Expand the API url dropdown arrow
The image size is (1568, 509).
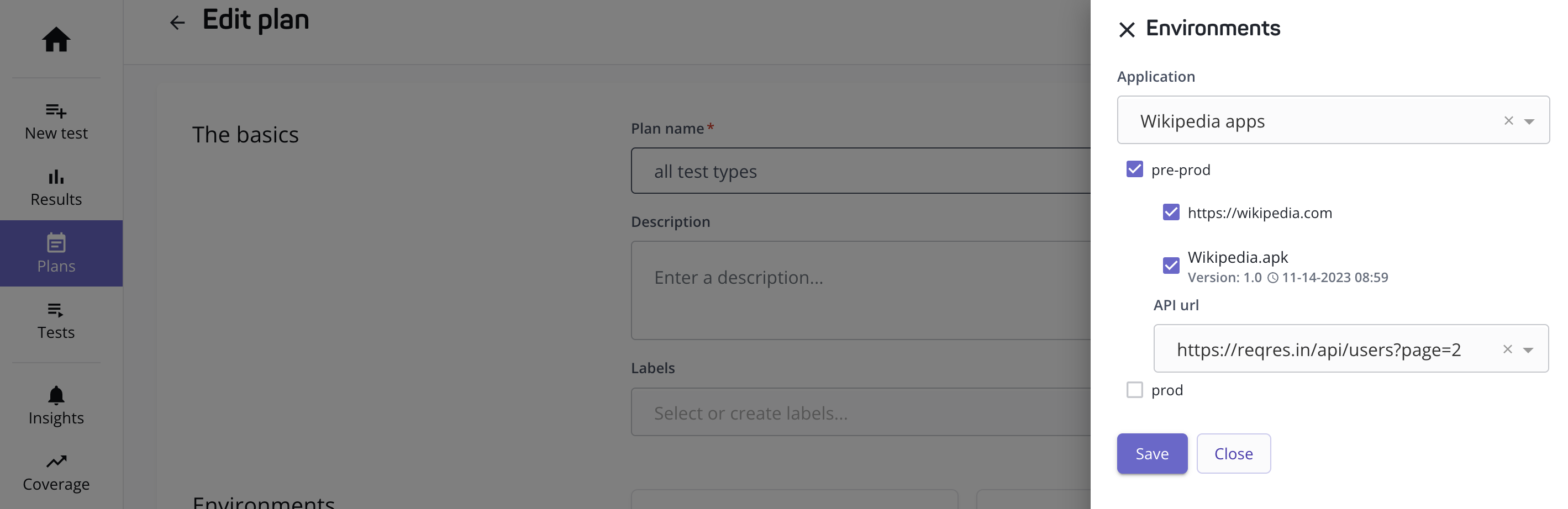pyautogui.click(x=1528, y=349)
